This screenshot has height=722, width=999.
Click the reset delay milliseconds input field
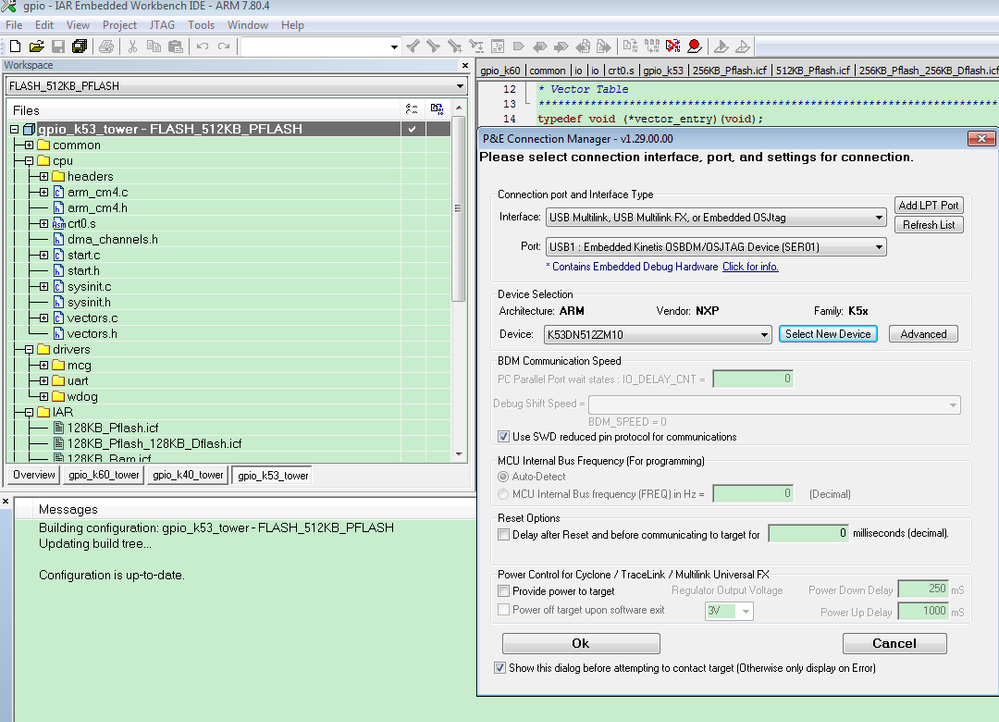coord(809,533)
